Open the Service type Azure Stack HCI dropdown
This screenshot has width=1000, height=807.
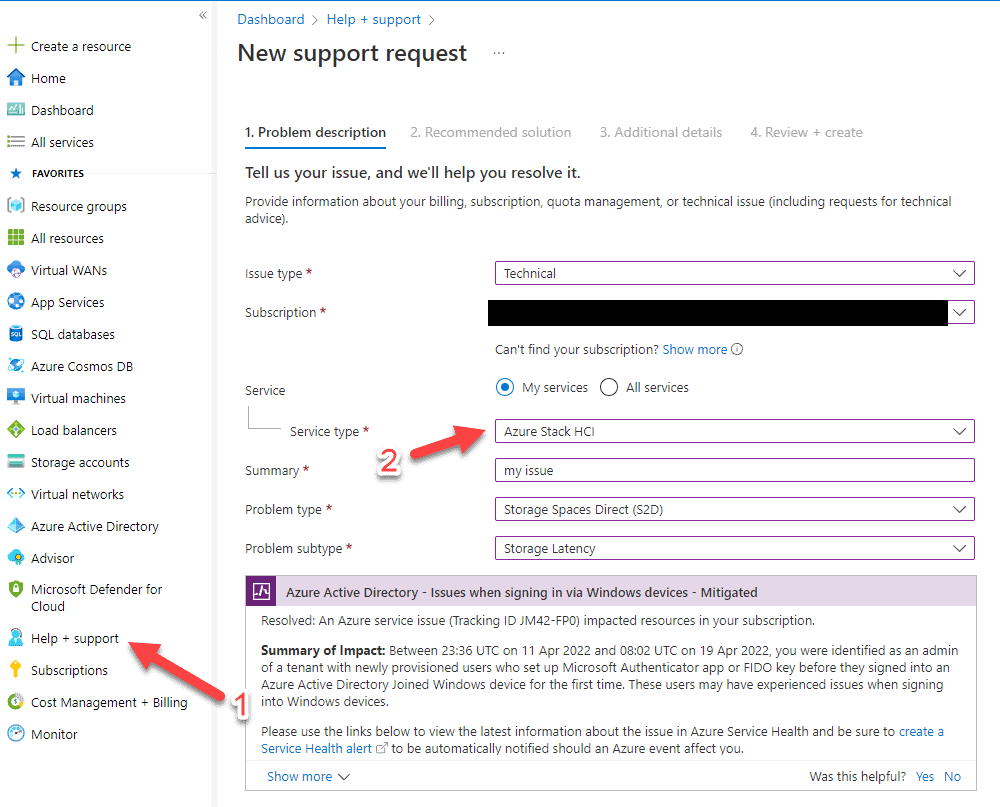pos(735,431)
